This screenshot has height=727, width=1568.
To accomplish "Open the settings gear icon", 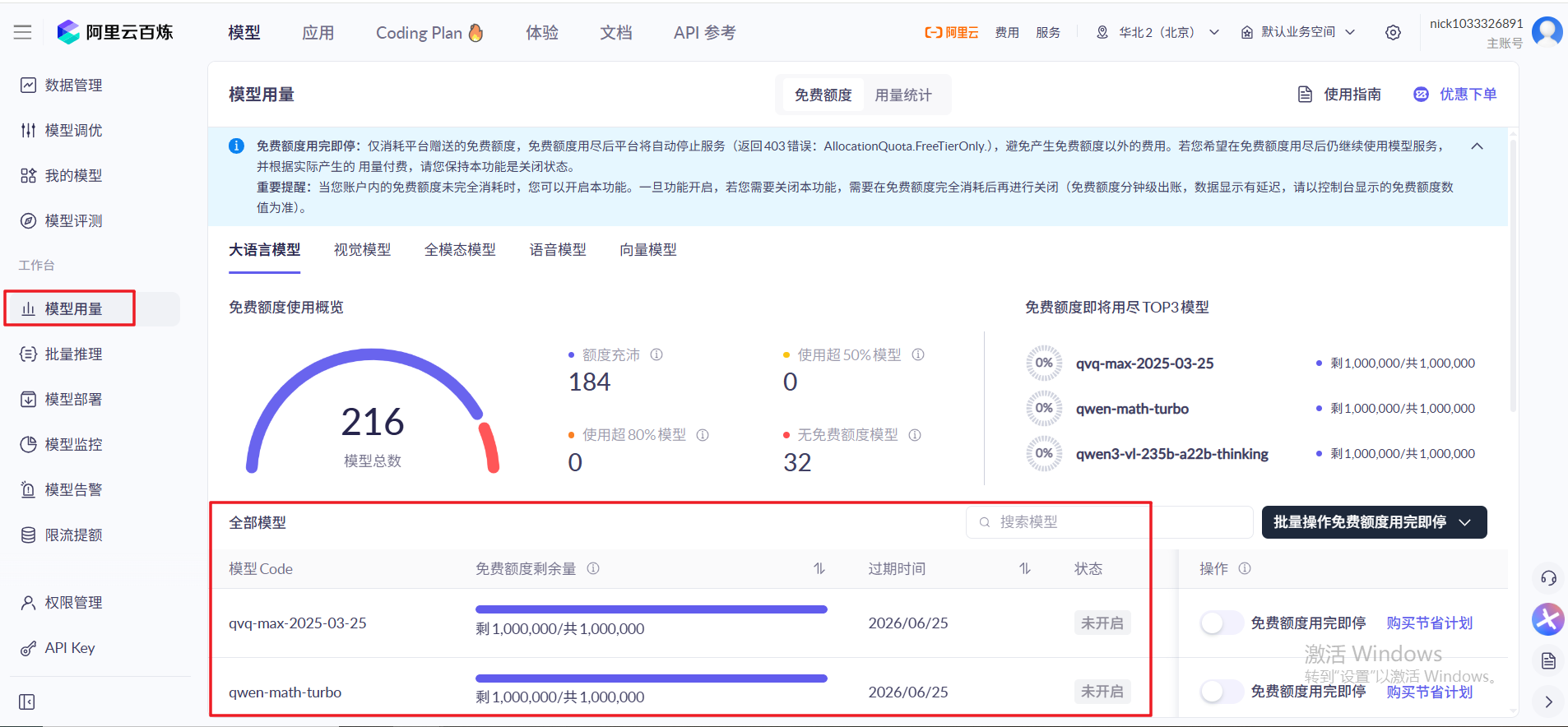I will coord(1393,33).
